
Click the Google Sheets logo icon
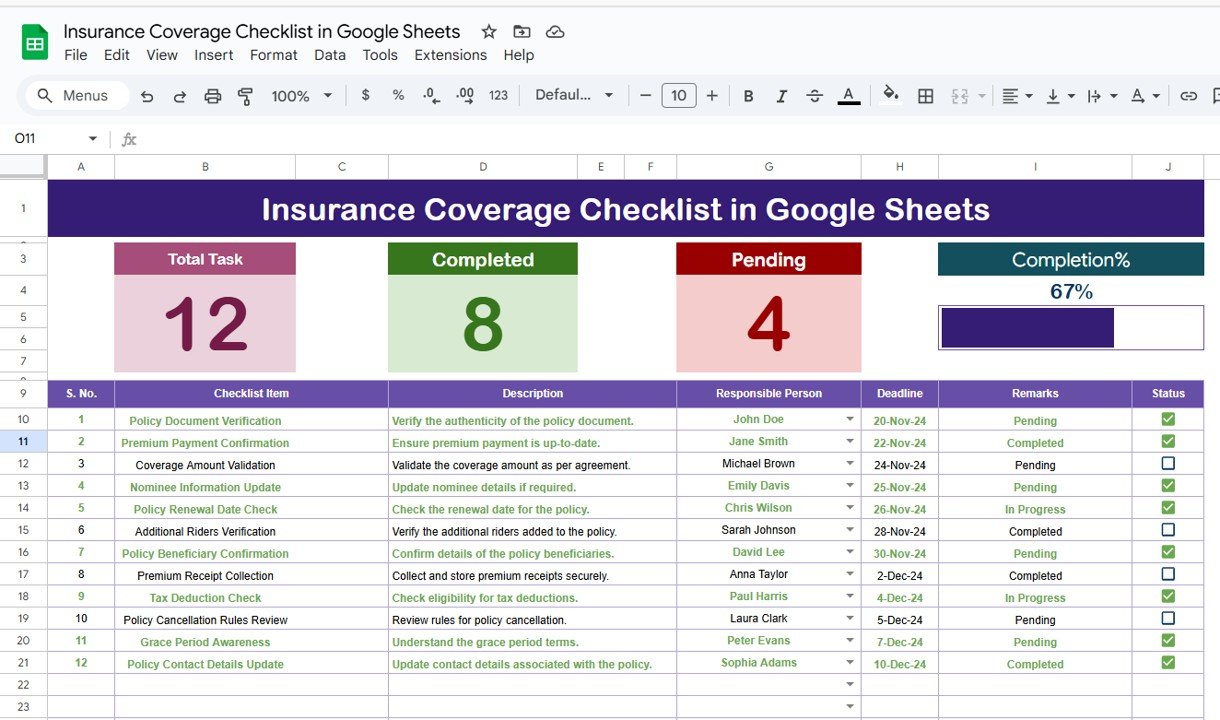pyautogui.click(x=35, y=42)
